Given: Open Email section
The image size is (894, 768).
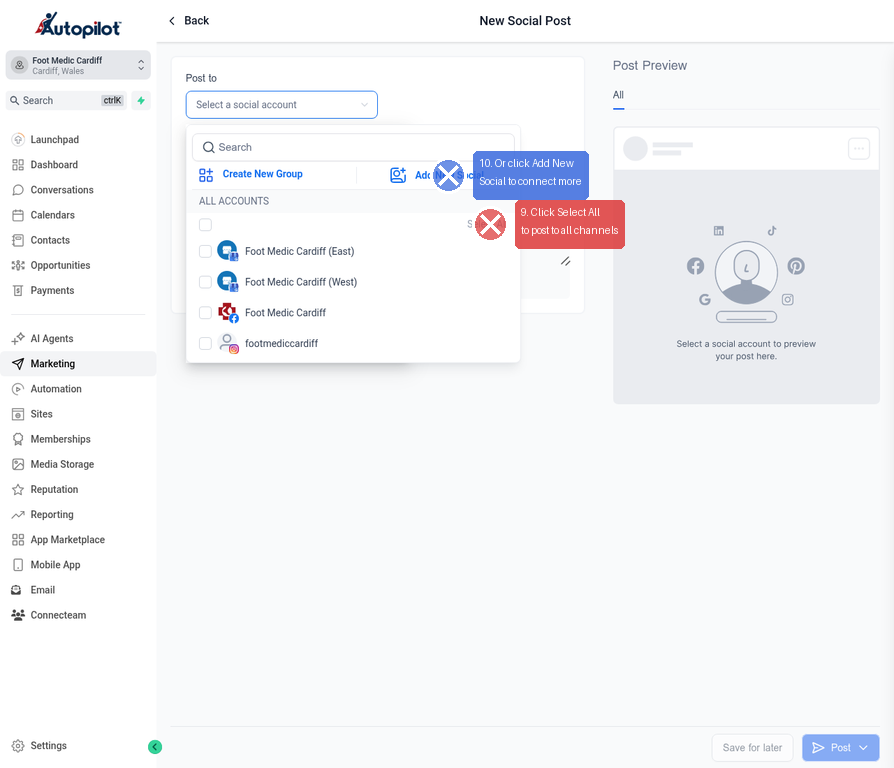Looking at the screenshot, I should click(x=43, y=590).
